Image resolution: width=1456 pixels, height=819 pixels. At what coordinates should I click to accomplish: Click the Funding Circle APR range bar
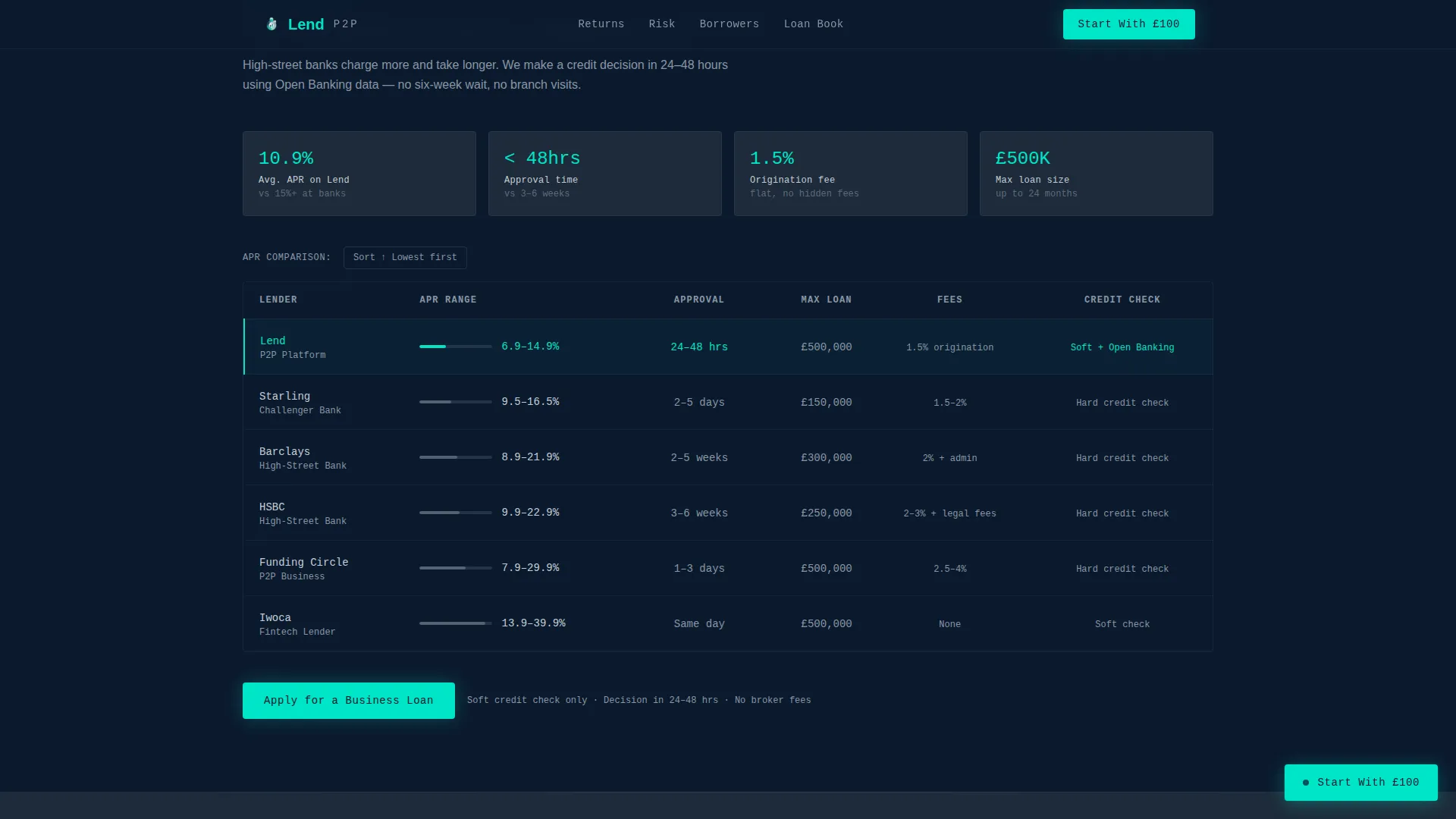click(x=456, y=568)
